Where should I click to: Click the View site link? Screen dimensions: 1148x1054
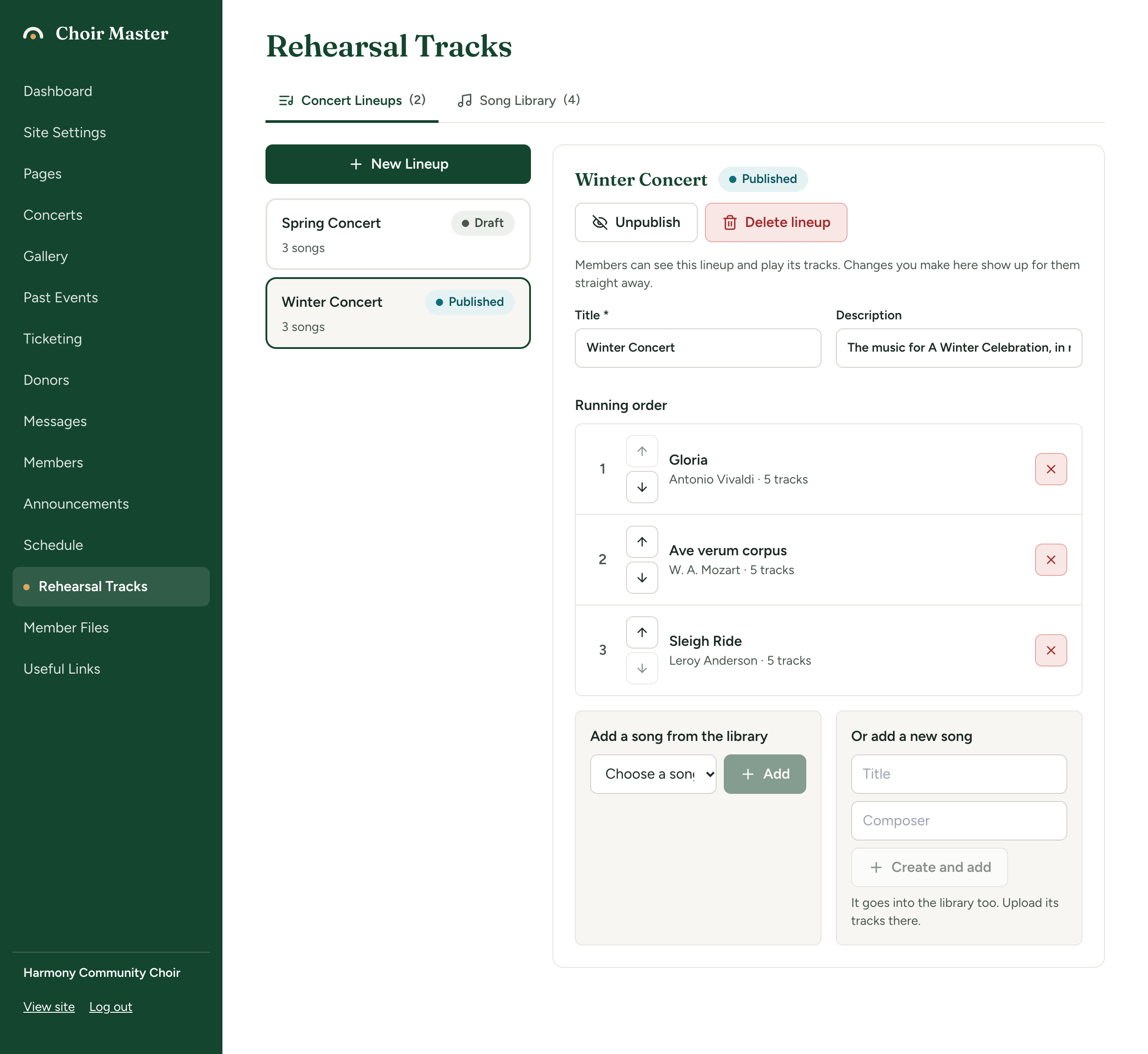click(x=49, y=1006)
